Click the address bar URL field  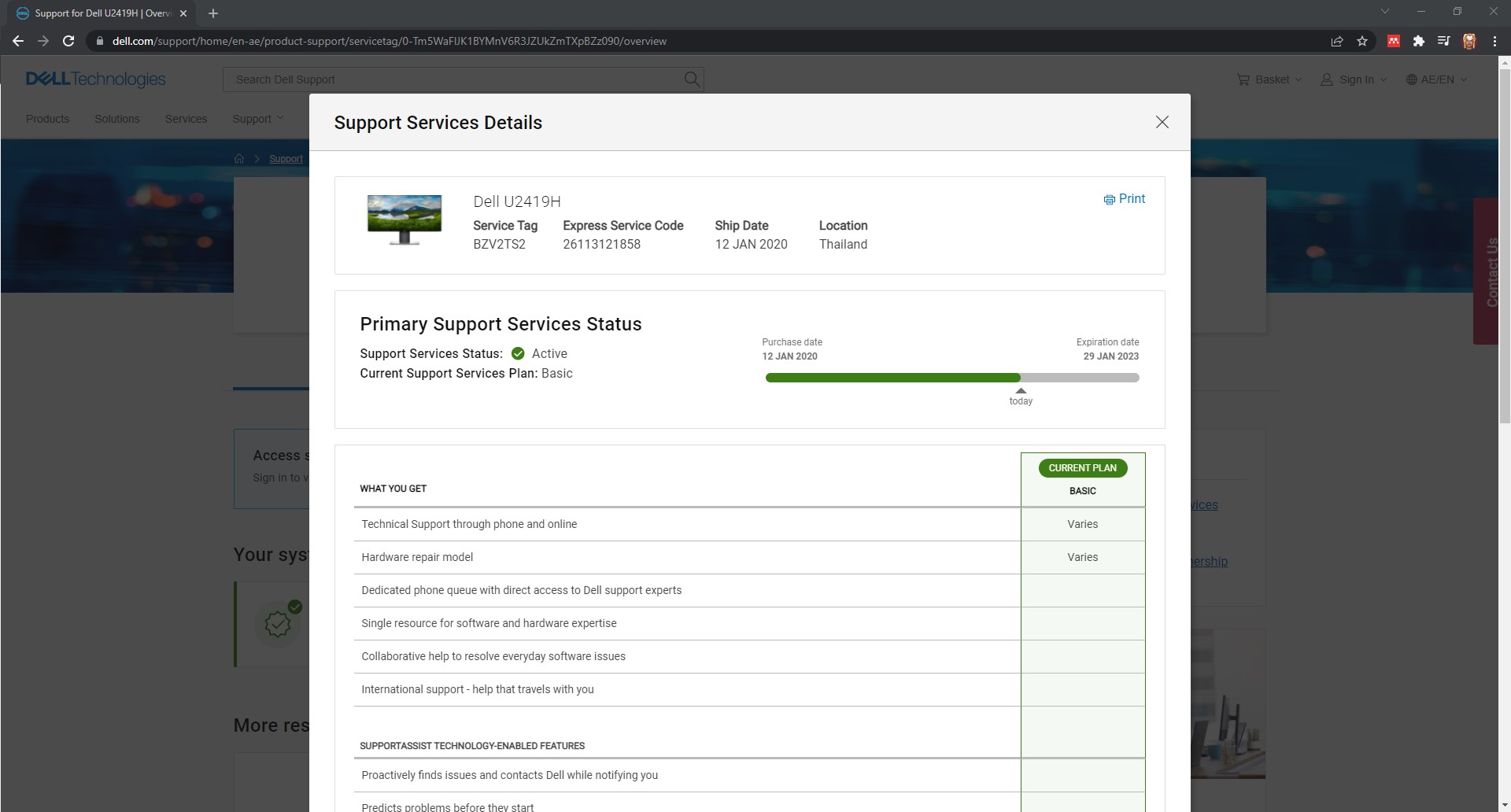click(708, 41)
